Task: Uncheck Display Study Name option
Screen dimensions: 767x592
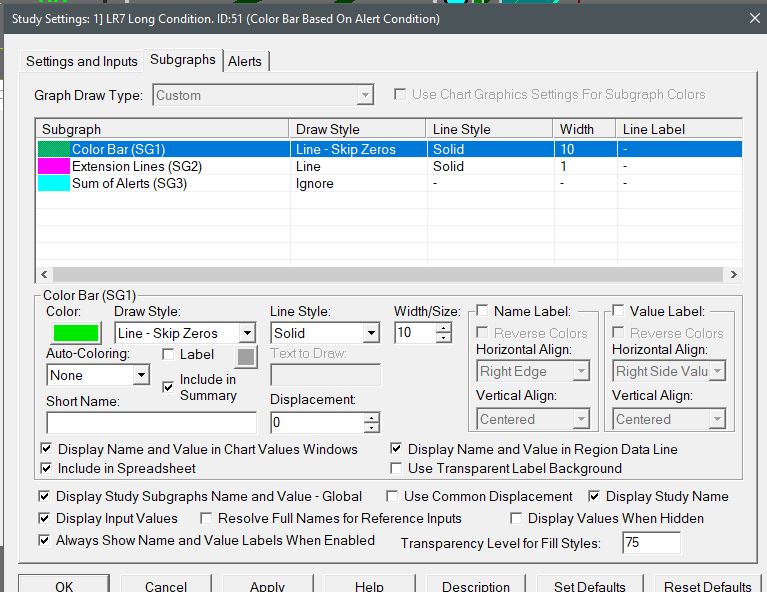Action: click(595, 496)
